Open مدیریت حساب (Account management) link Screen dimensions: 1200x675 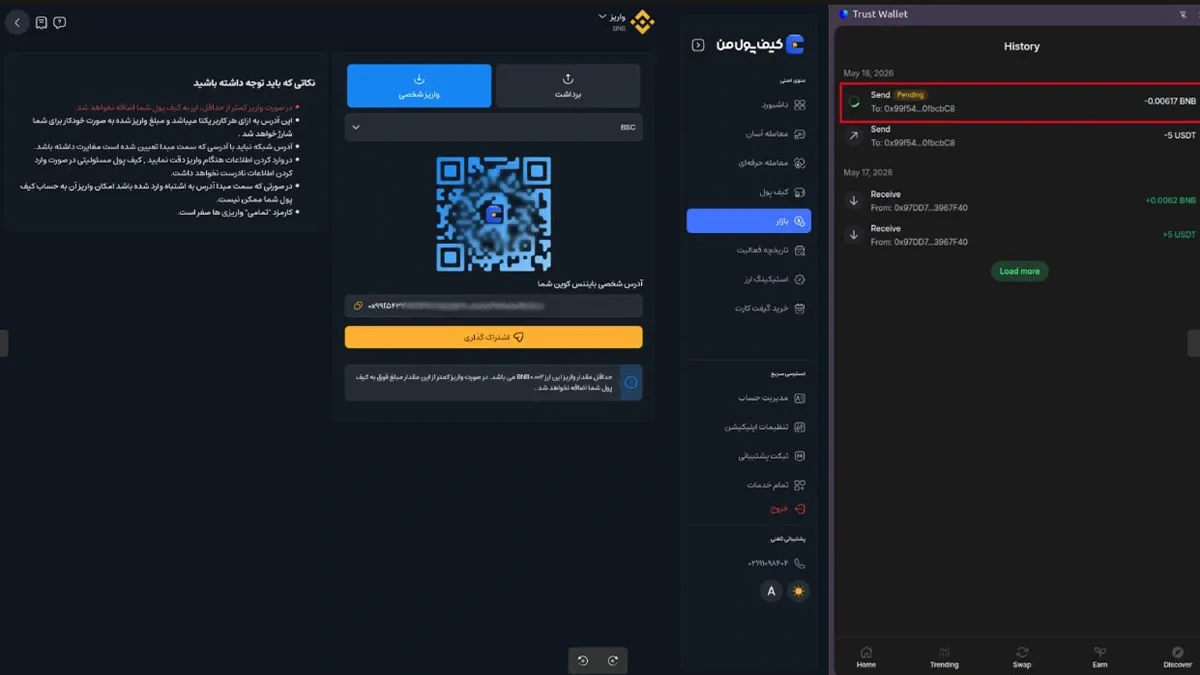(772, 398)
